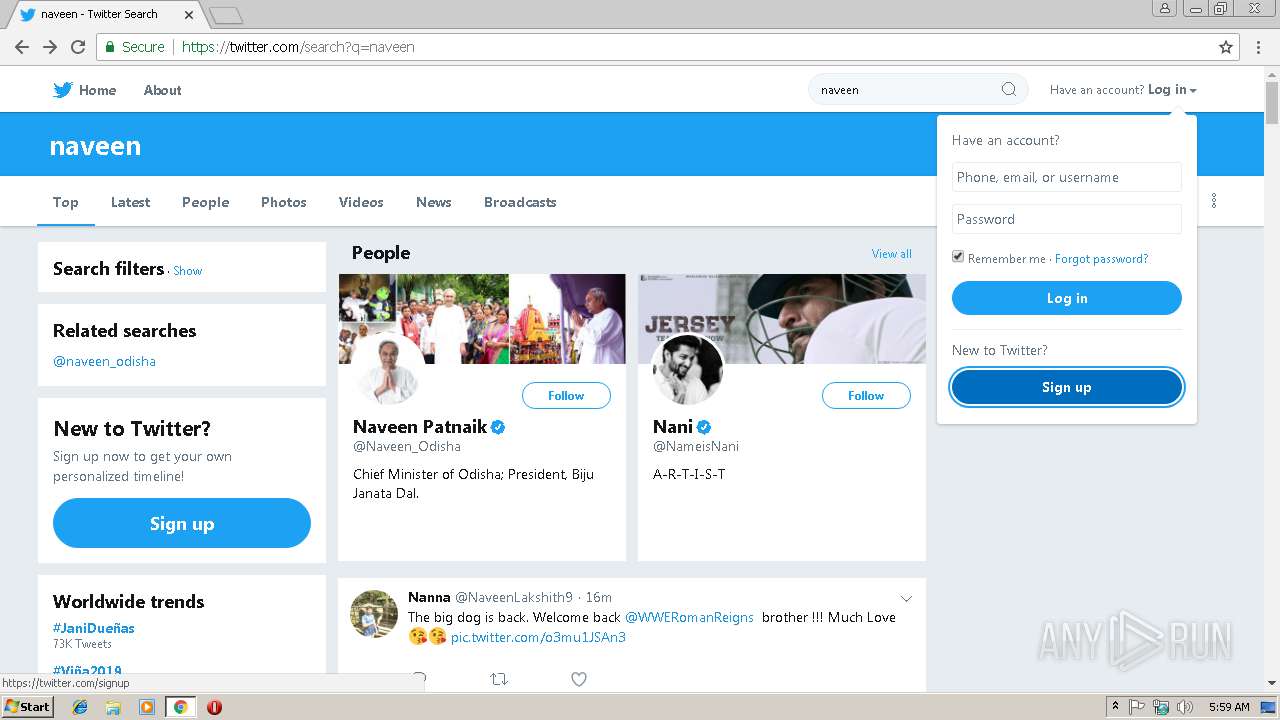The width and height of the screenshot is (1280, 720).
Task: Click Naveen Patnaik verified badge
Action: 498,427
